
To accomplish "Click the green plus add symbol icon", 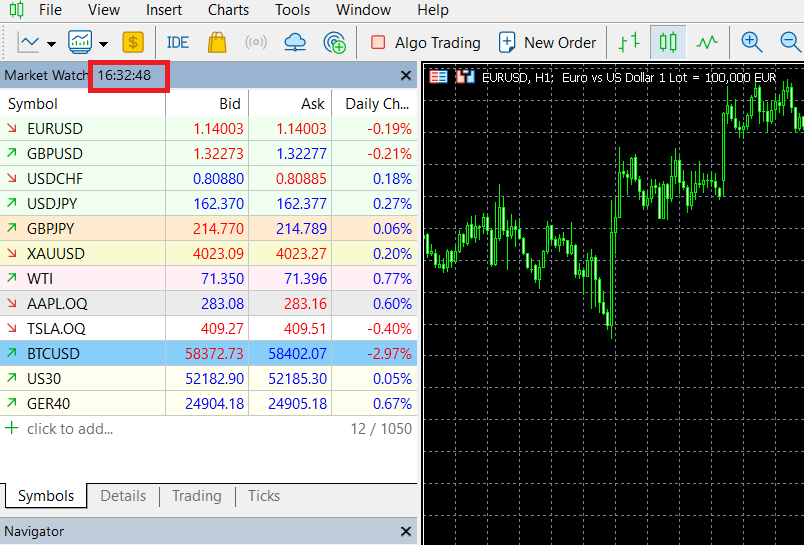I will point(11,428).
